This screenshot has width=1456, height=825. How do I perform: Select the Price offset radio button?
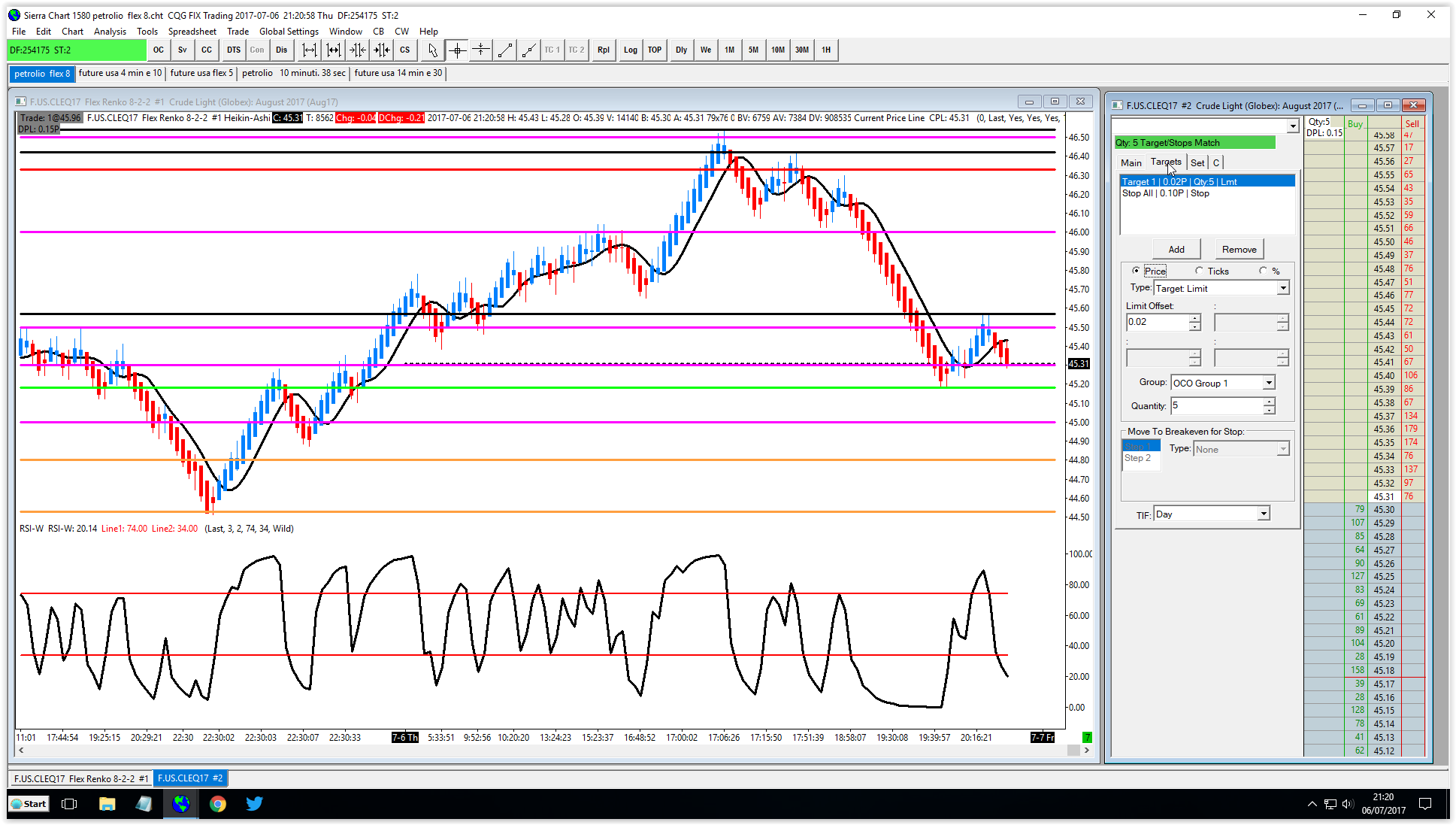tap(1136, 271)
